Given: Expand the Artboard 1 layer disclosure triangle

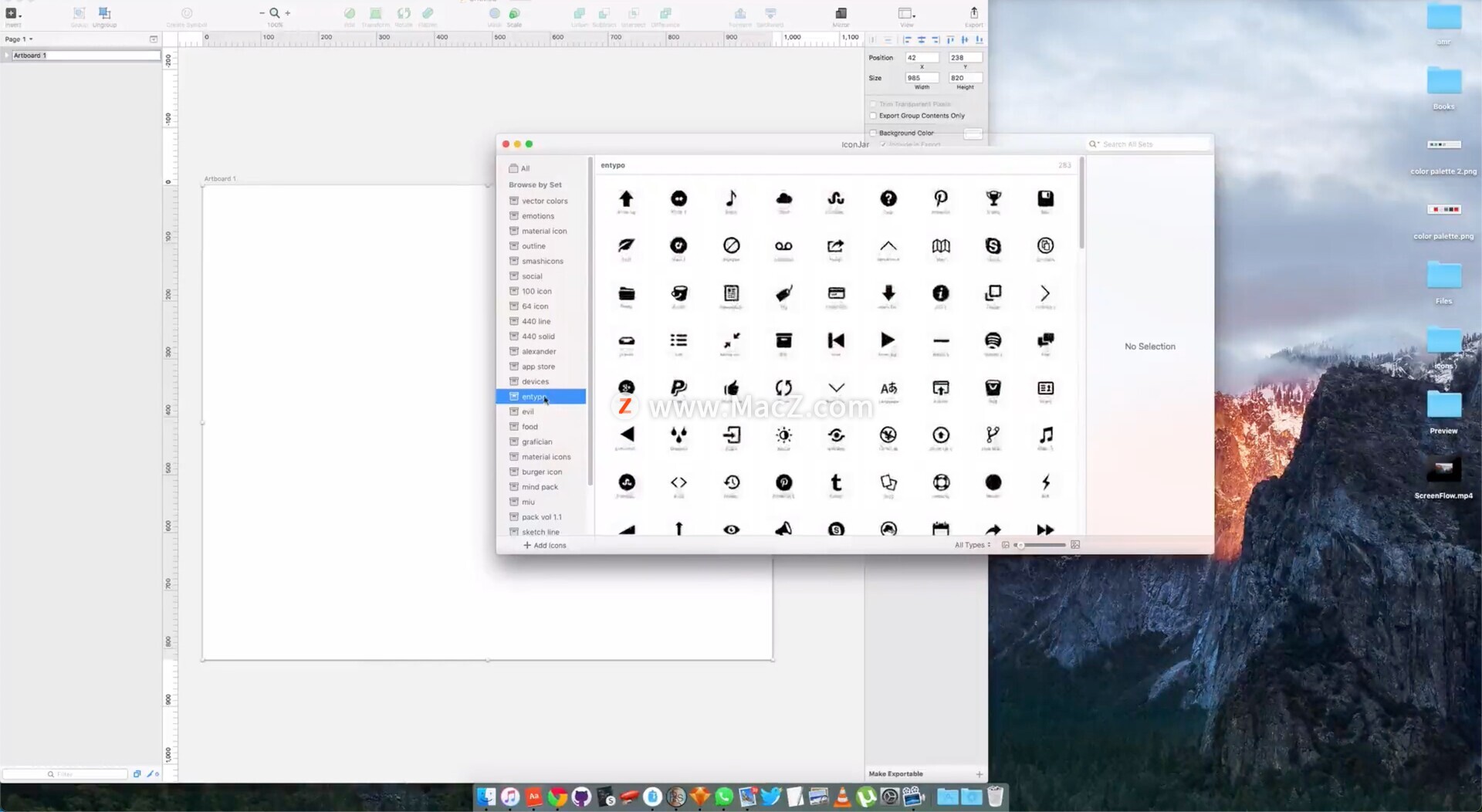Looking at the screenshot, I should (7, 56).
